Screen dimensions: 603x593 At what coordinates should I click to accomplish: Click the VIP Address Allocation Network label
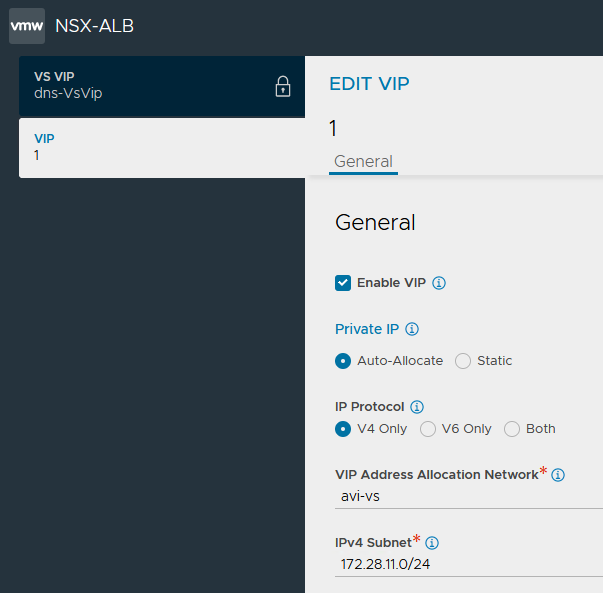[436, 475]
